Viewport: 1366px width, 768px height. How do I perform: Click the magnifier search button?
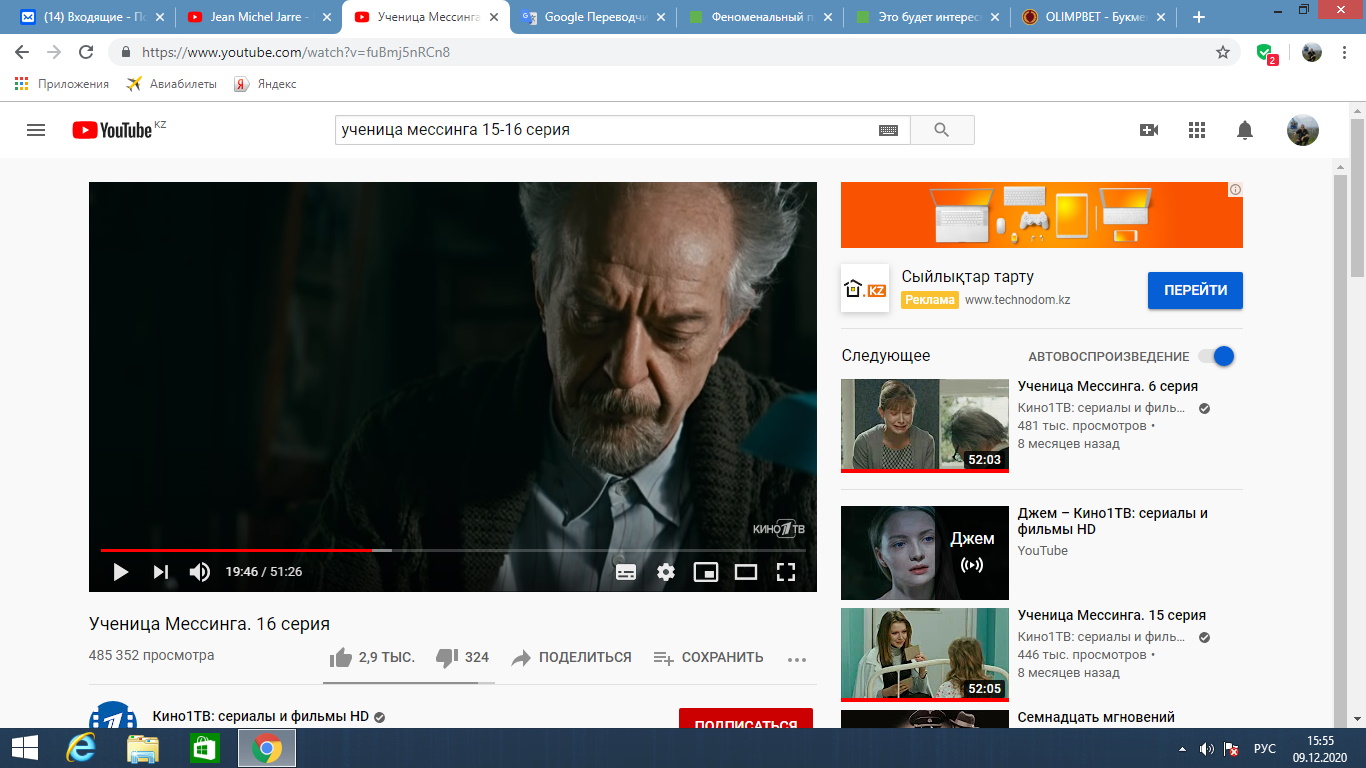click(941, 130)
